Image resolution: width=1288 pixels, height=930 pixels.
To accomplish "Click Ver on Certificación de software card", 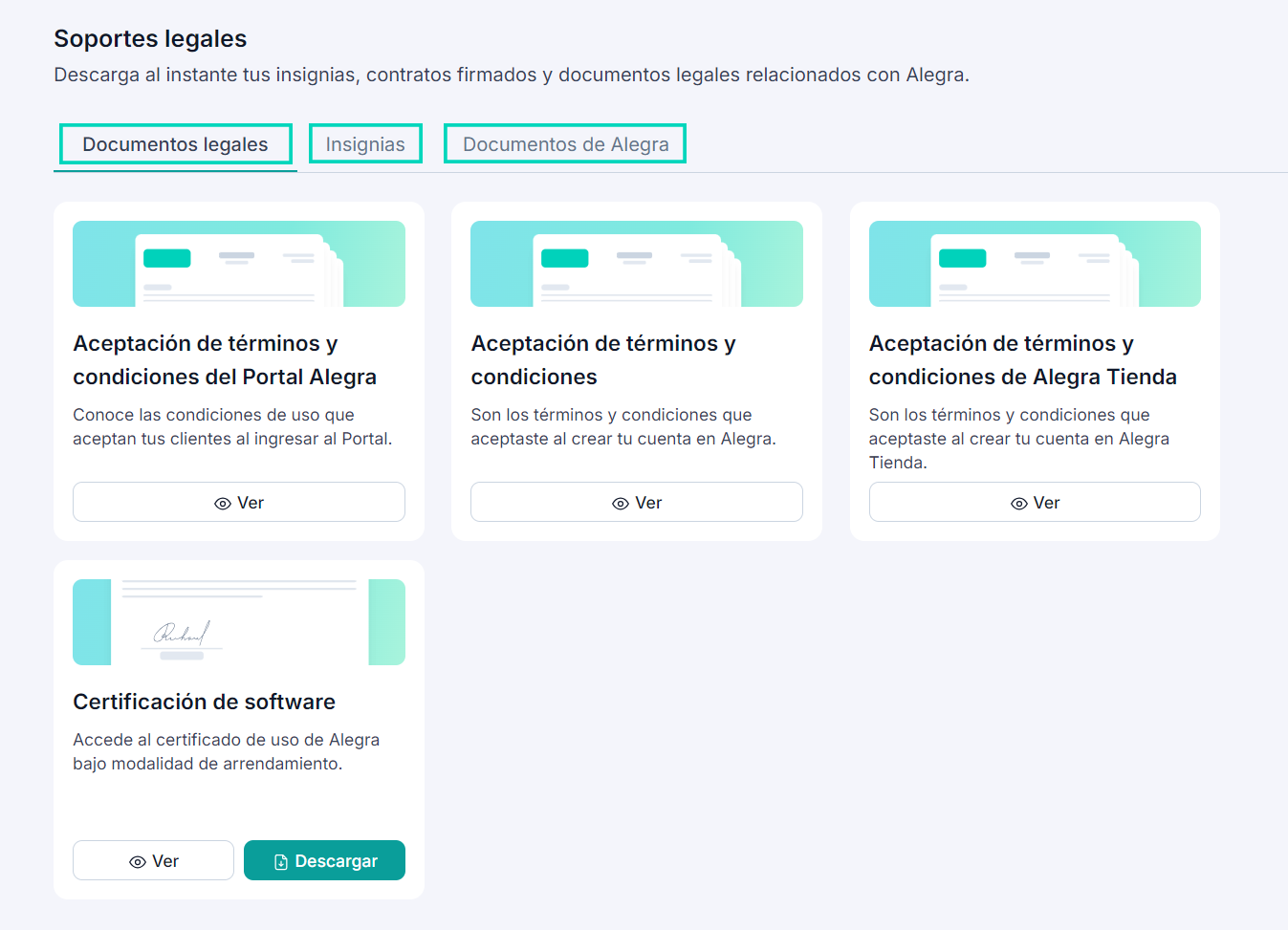I will [x=153, y=860].
